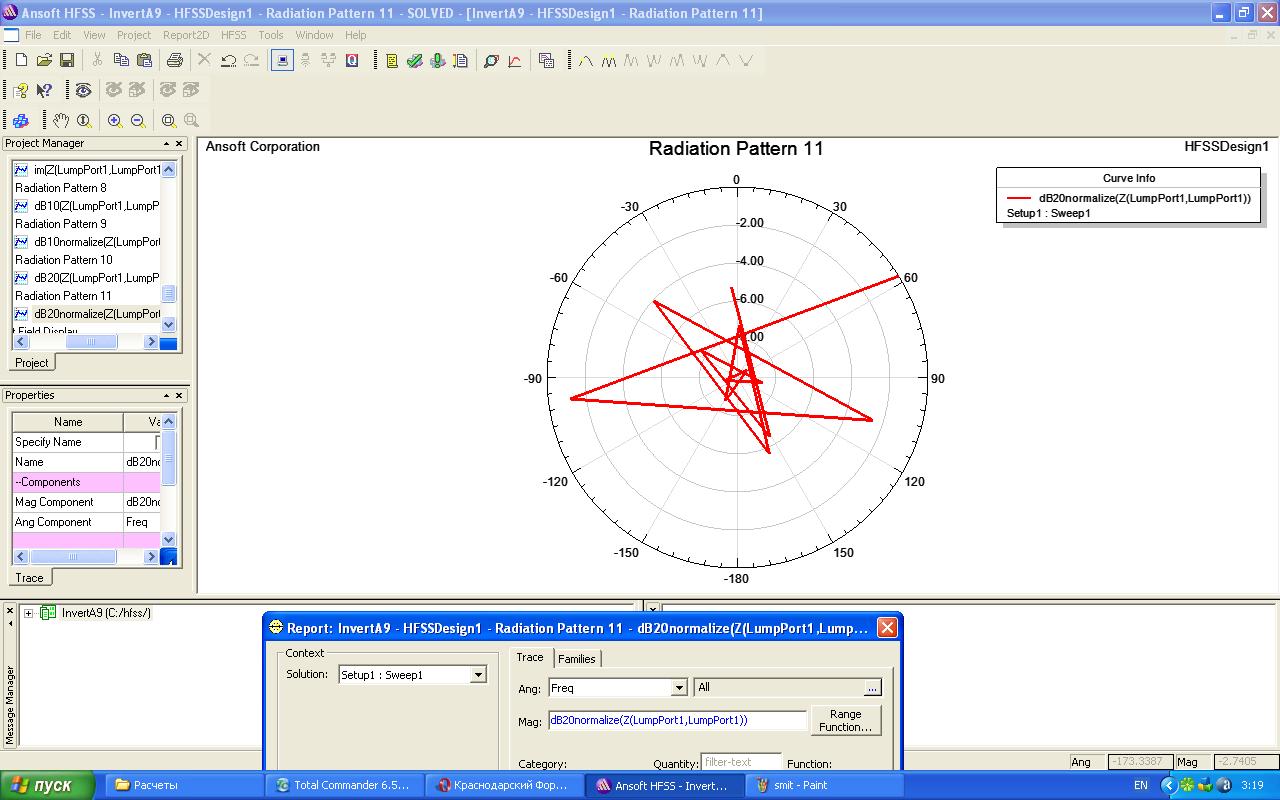The image size is (1280, 800).
Task: Open the HFSS menu
Action: pos(233,35)
